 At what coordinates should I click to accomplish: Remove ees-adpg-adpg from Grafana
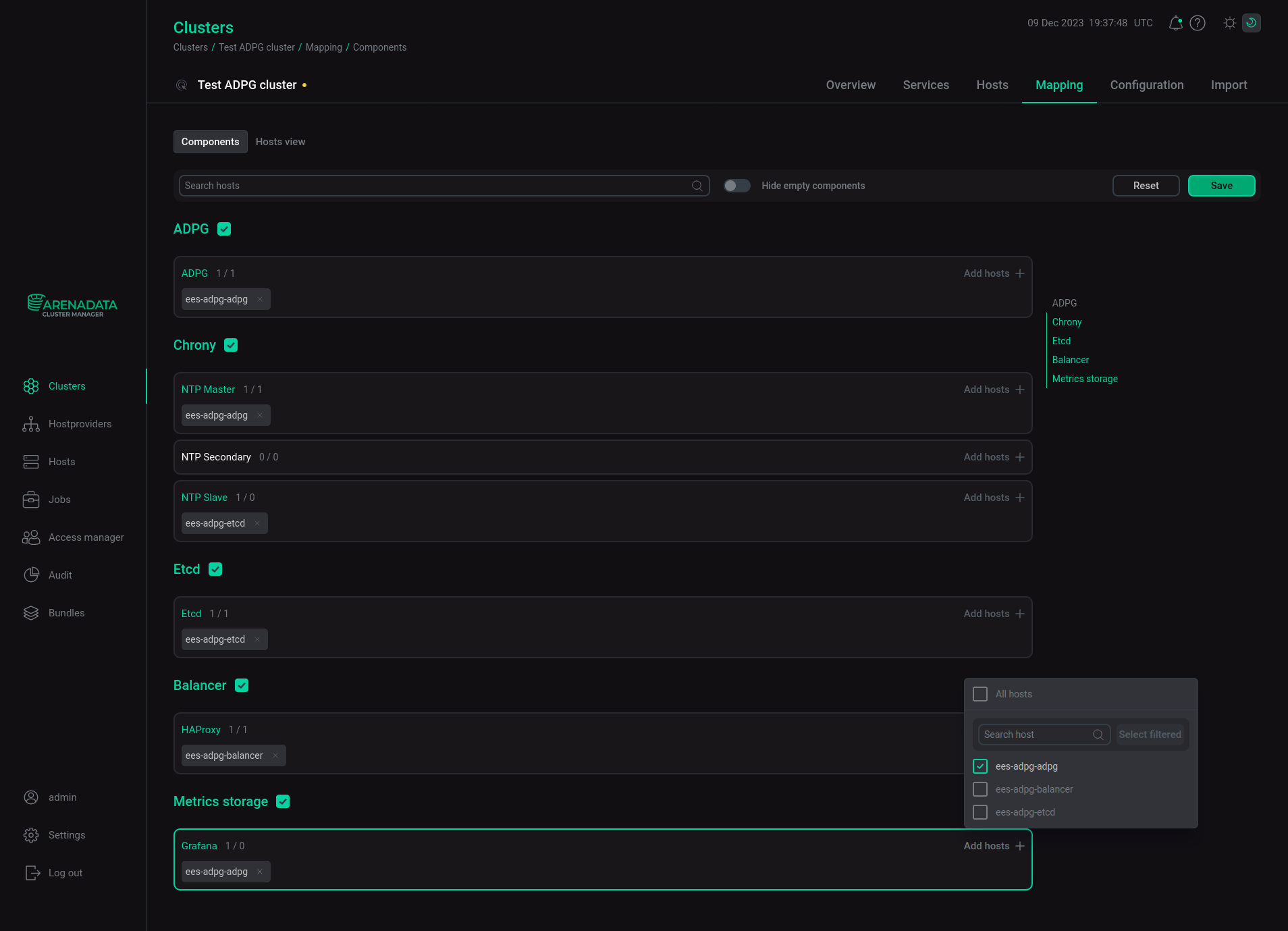260,872
